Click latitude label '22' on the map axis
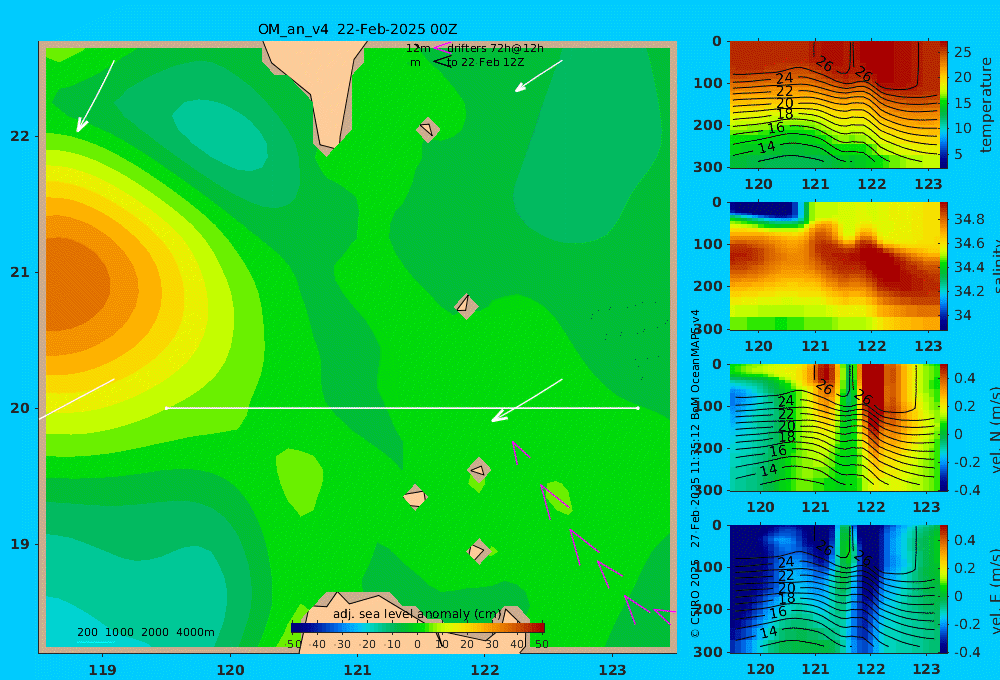The height and width of the screenshot is (680, 1000). pos(20,136)
